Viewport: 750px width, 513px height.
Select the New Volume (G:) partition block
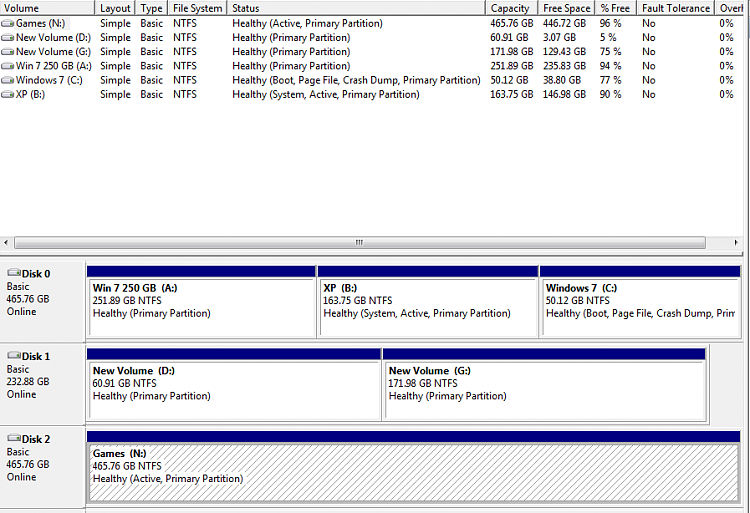click(544, 384)
